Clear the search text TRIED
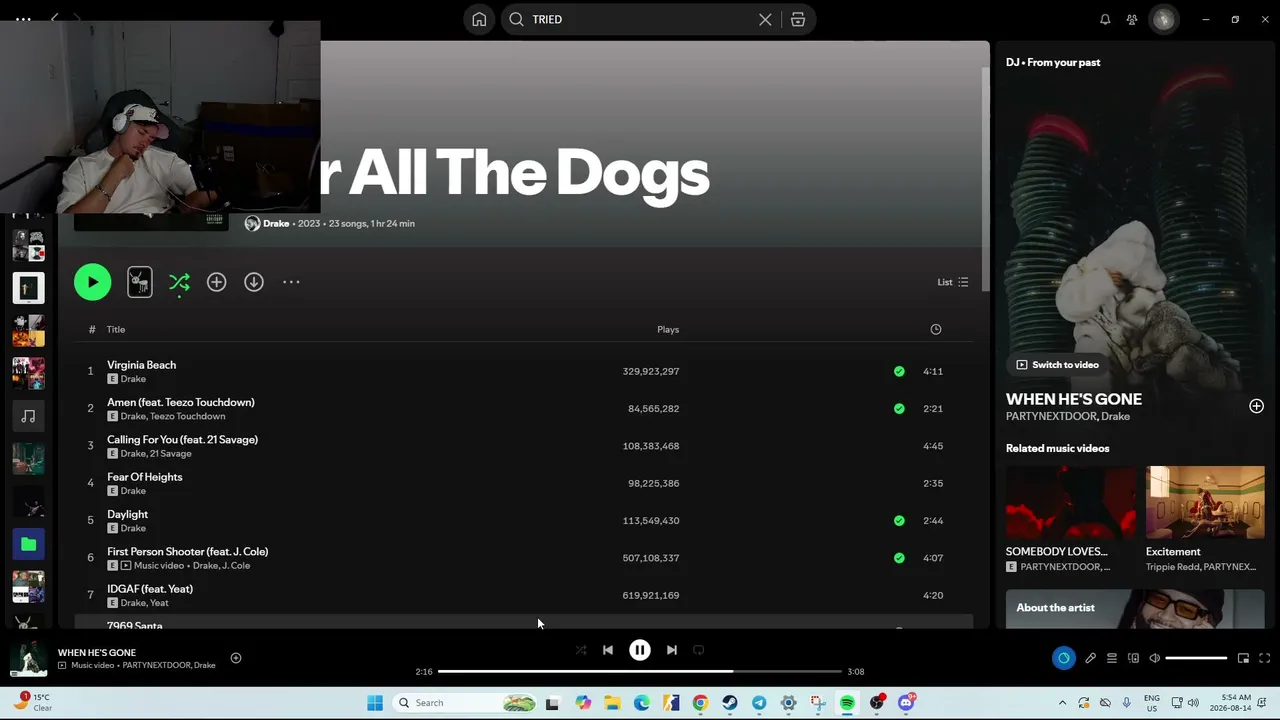Image resolution: width=1280 pixels, height=720 pixels. [765, 19]
